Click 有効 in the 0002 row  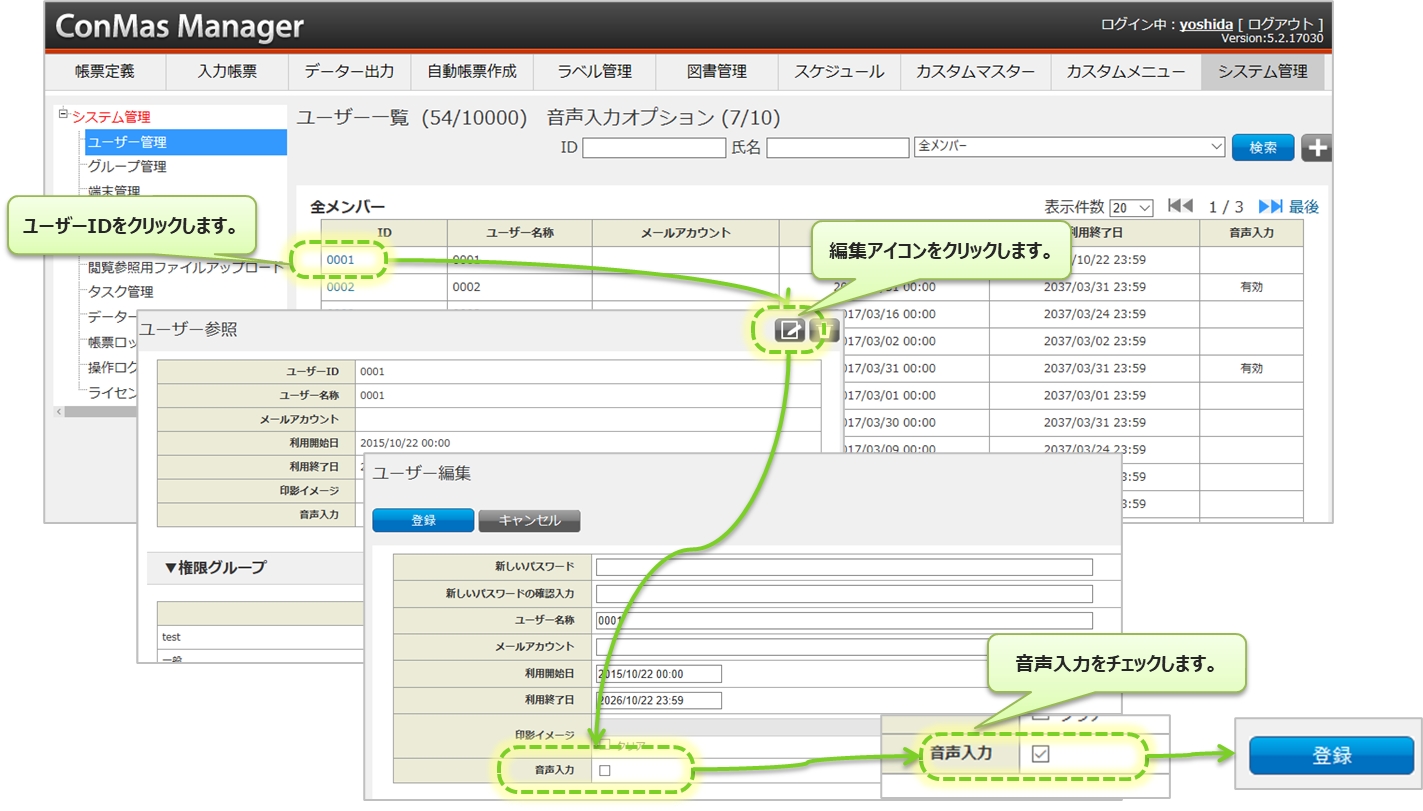(x=1252, y=287)
